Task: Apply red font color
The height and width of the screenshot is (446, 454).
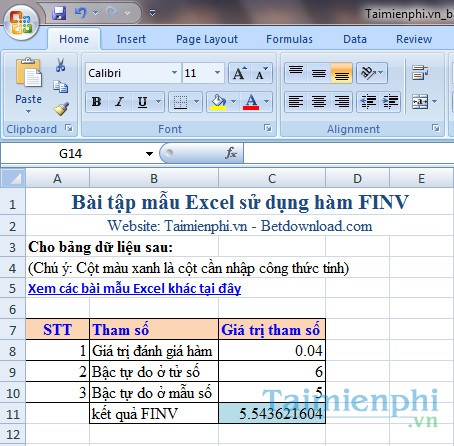Action: click(251, 102)
